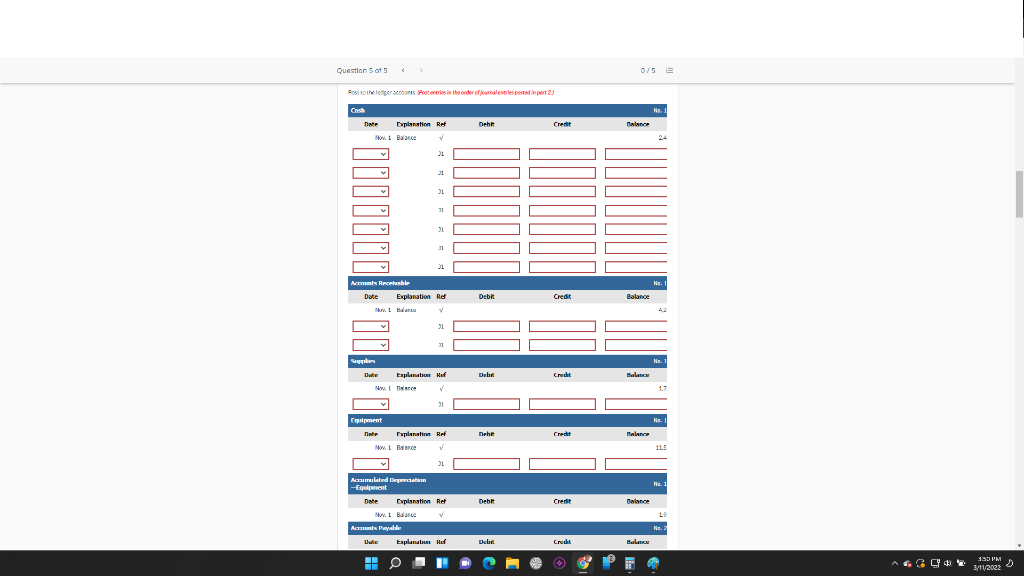
Task: Open first Accounts Receivable date dropdown
Action: click(370, 327)
